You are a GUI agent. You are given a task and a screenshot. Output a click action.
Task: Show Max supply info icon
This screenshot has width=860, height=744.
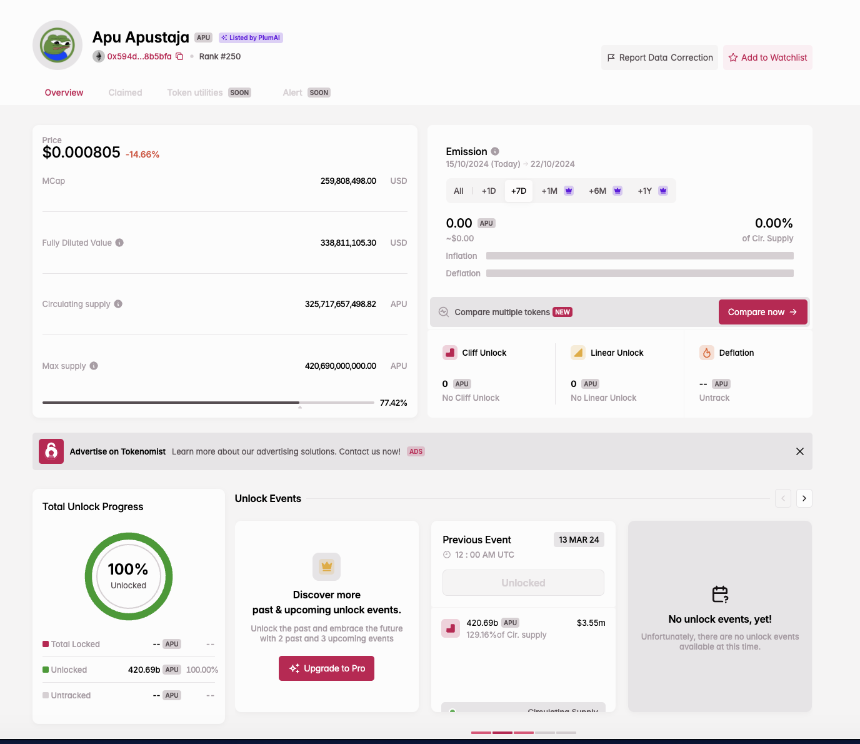[x=94, y=366]
